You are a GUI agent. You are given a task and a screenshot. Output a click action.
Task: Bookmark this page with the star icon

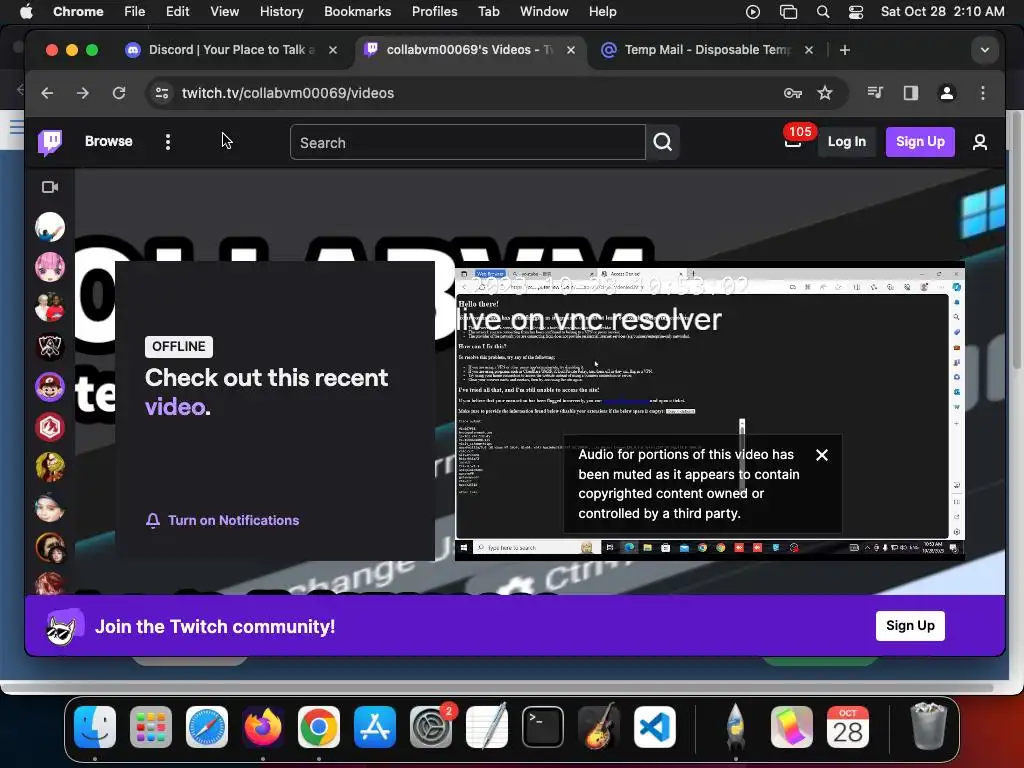pos(825,93)
